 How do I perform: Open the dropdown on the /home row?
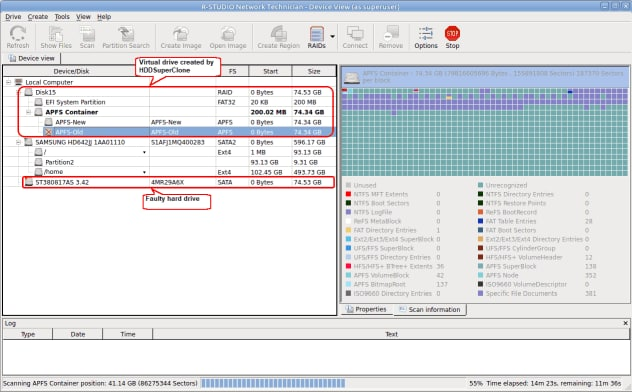click(x=144, y=172)
